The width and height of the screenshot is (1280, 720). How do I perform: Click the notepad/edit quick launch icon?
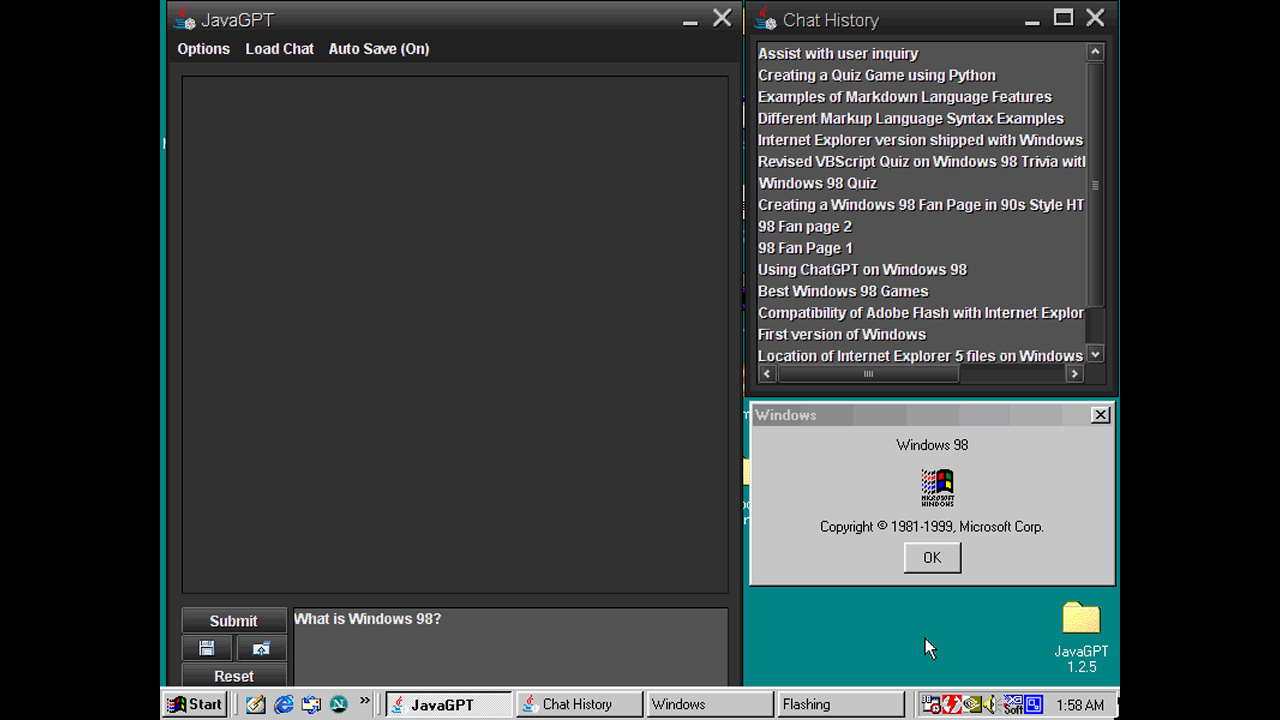point(256,704)
